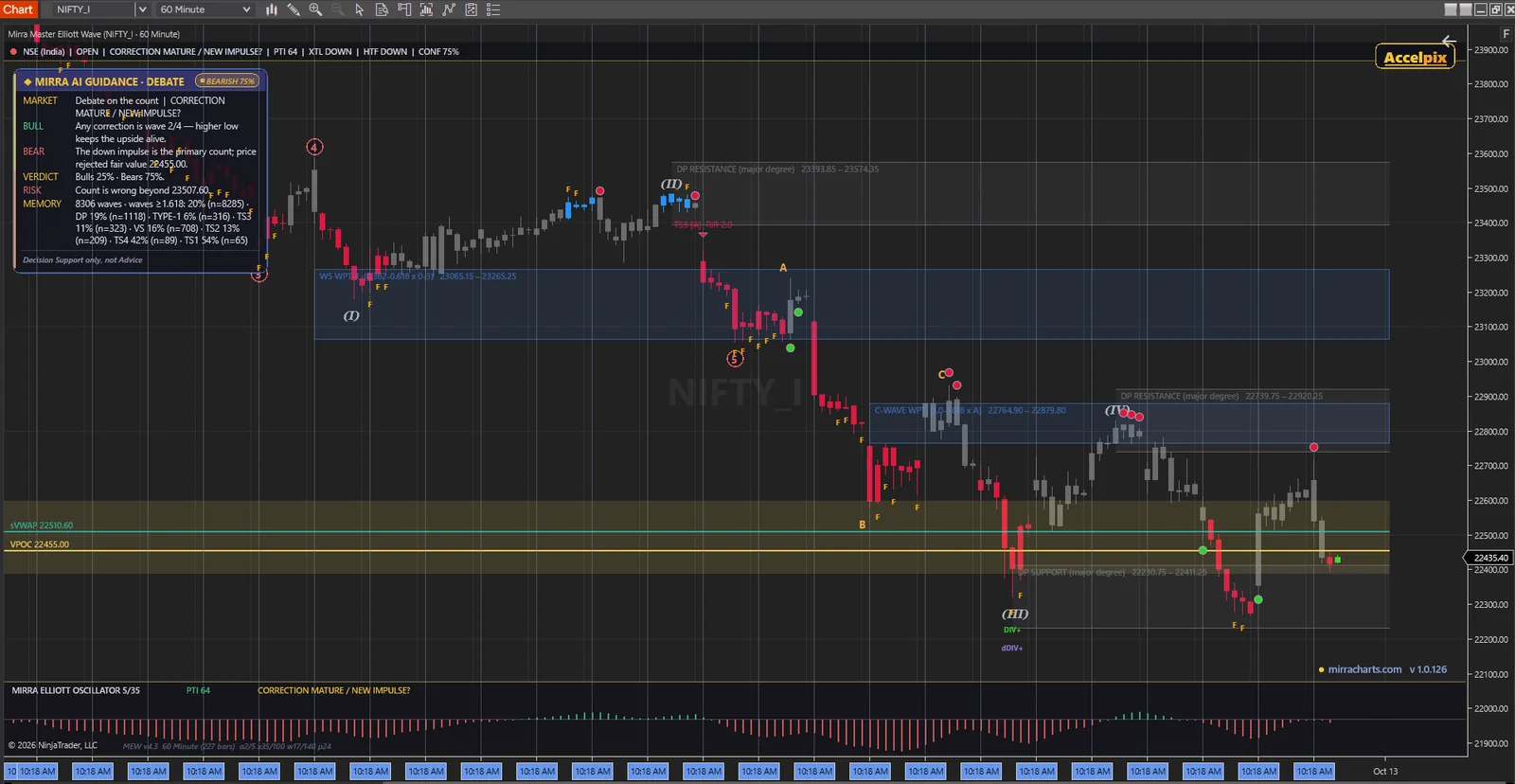Click the circled 4 wave label

click(314, 147)
